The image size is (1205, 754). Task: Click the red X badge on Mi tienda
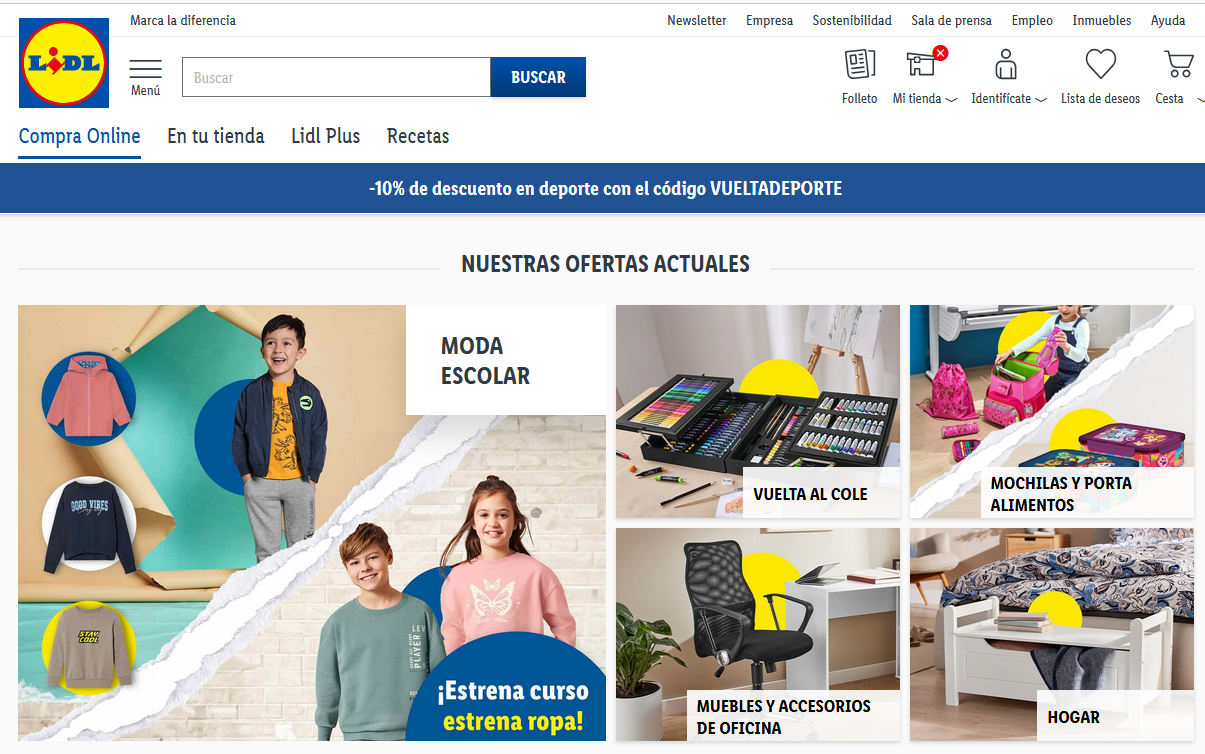click(x=940, y=53)
